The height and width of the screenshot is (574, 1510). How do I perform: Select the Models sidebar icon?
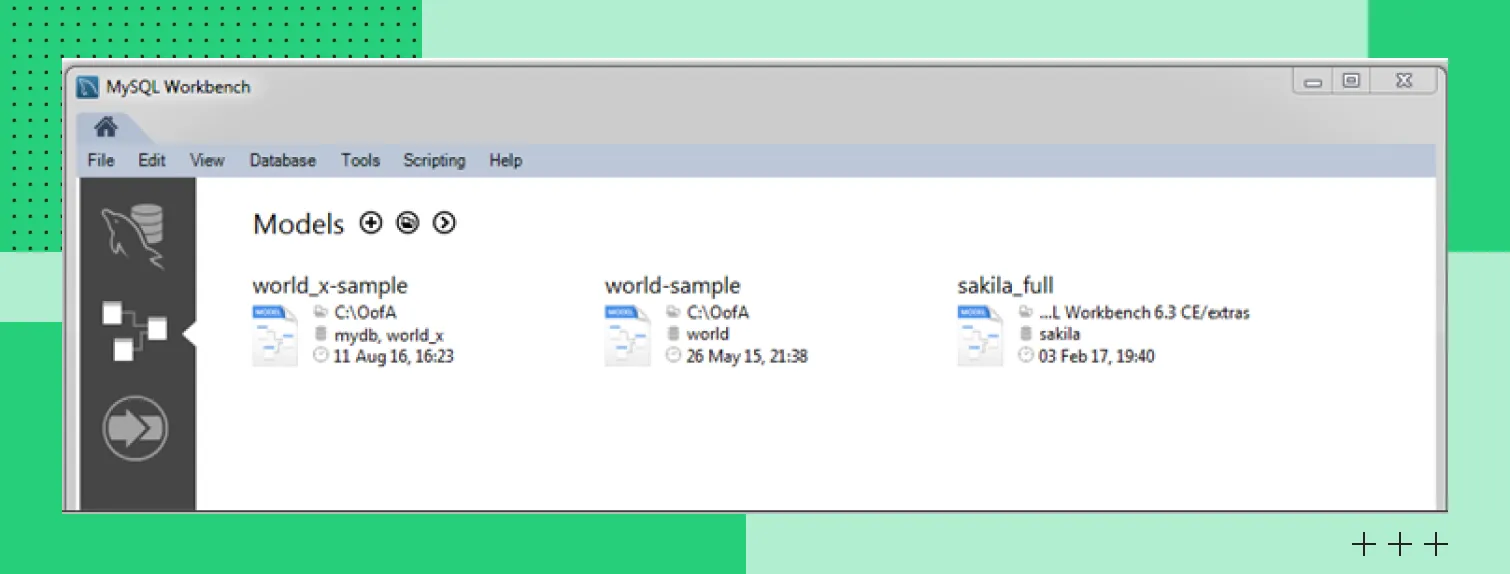tap(134, 331)
